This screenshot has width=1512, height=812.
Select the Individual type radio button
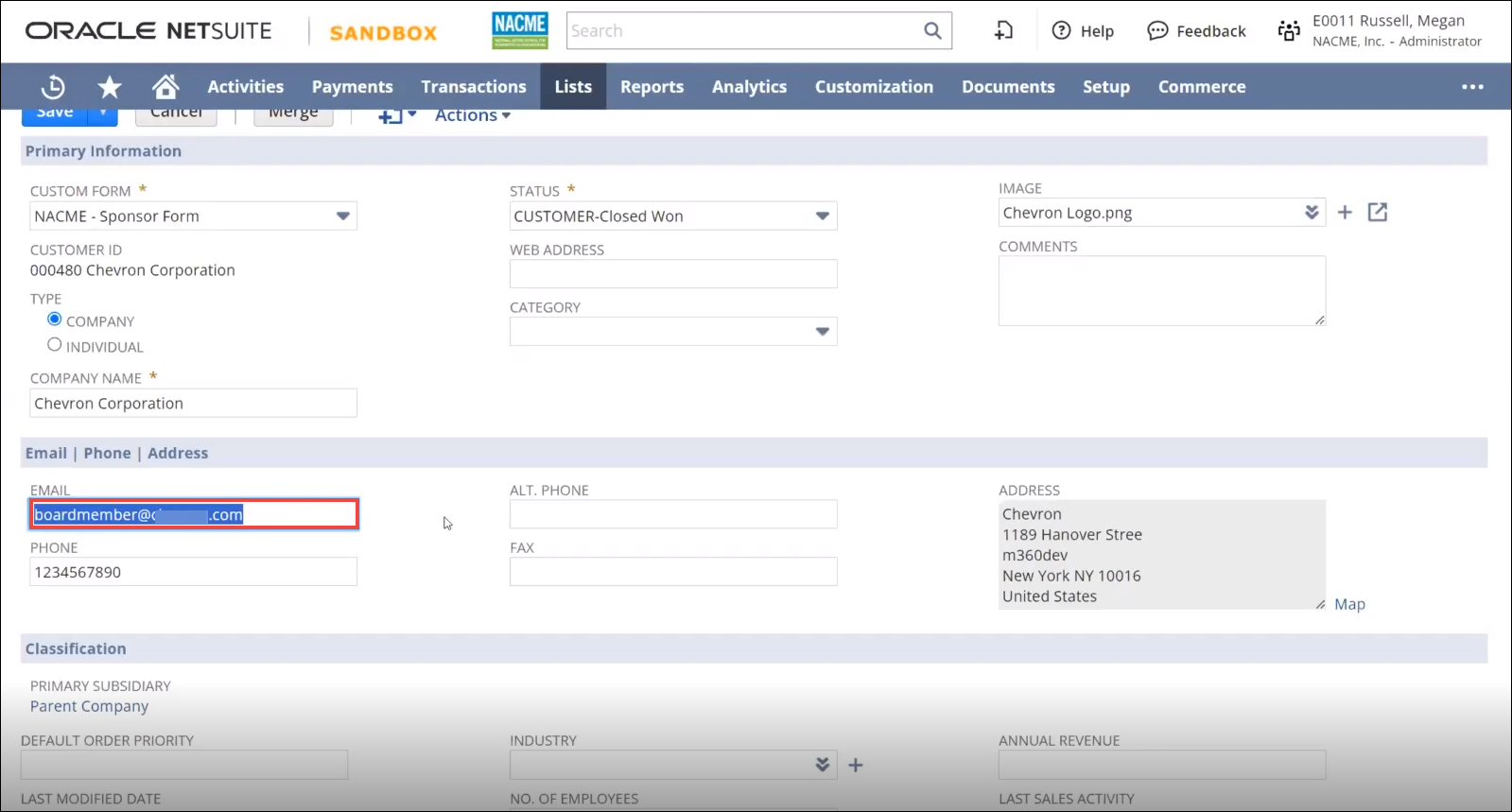(55, 345)
